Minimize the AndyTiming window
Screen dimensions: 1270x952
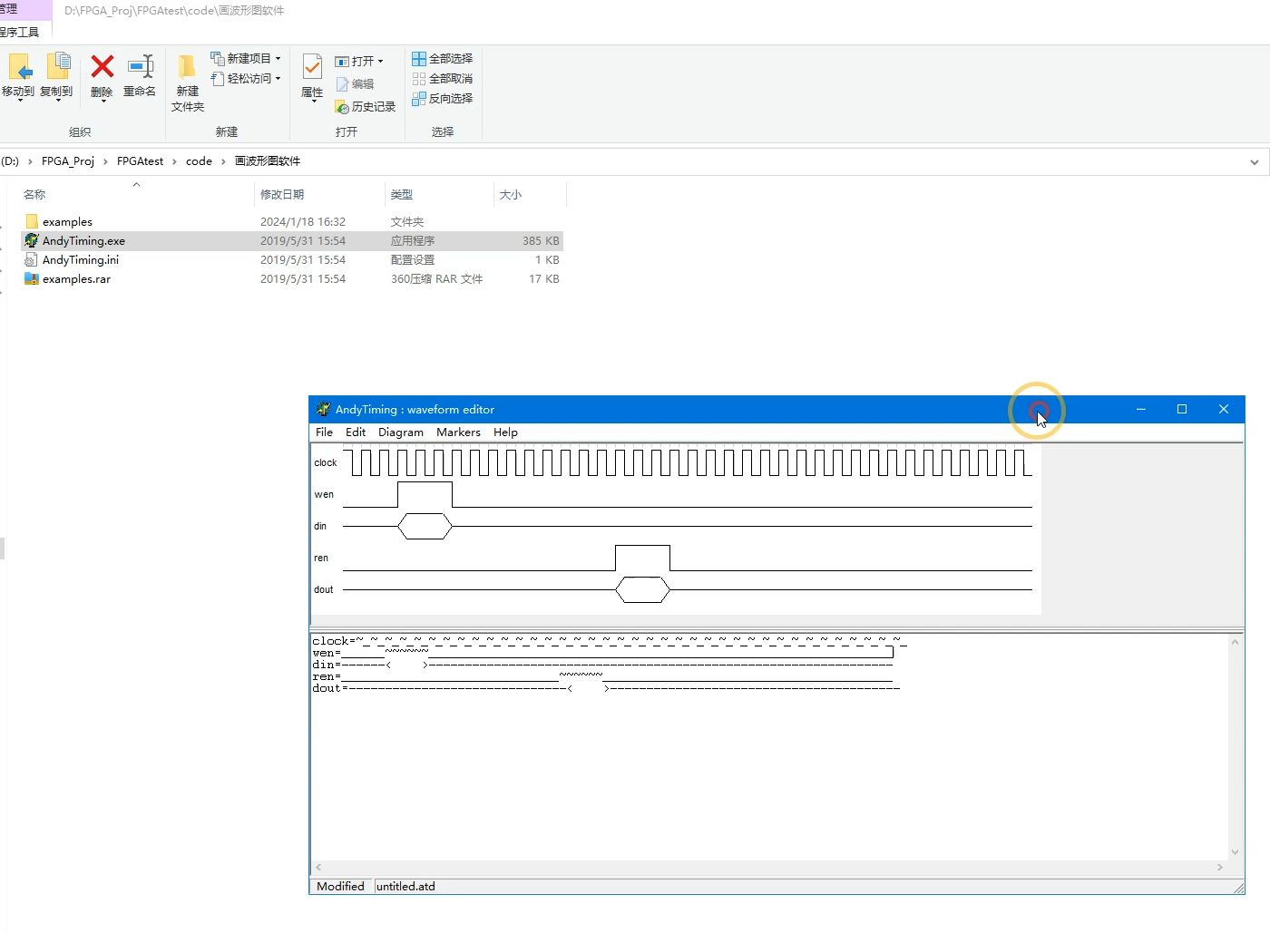pos(1141,409)
